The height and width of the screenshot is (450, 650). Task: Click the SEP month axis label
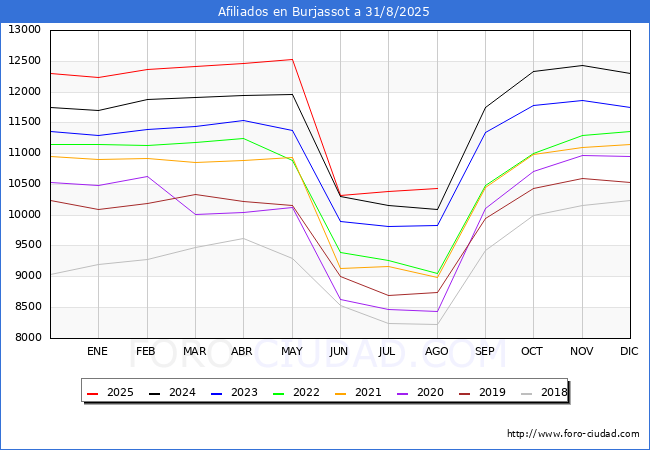tap(485, 351)
